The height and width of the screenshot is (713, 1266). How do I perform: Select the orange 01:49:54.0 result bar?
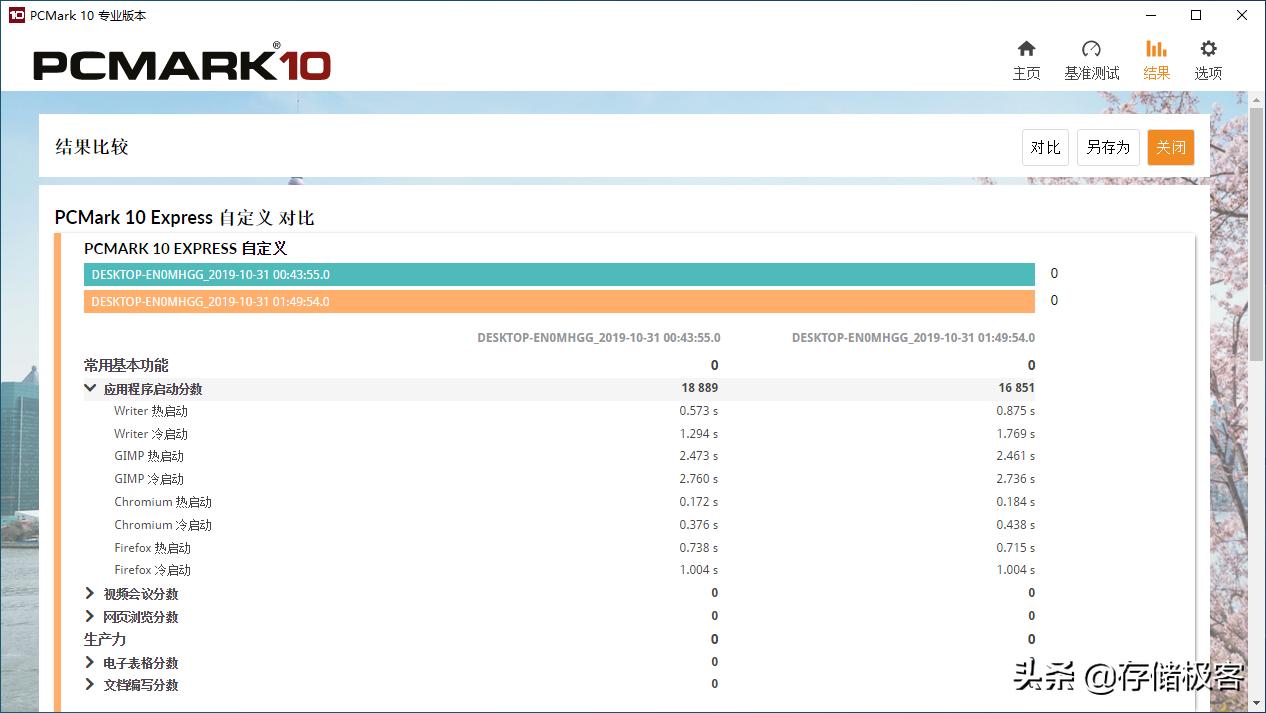pyautogui.click(x=559, y=301)
